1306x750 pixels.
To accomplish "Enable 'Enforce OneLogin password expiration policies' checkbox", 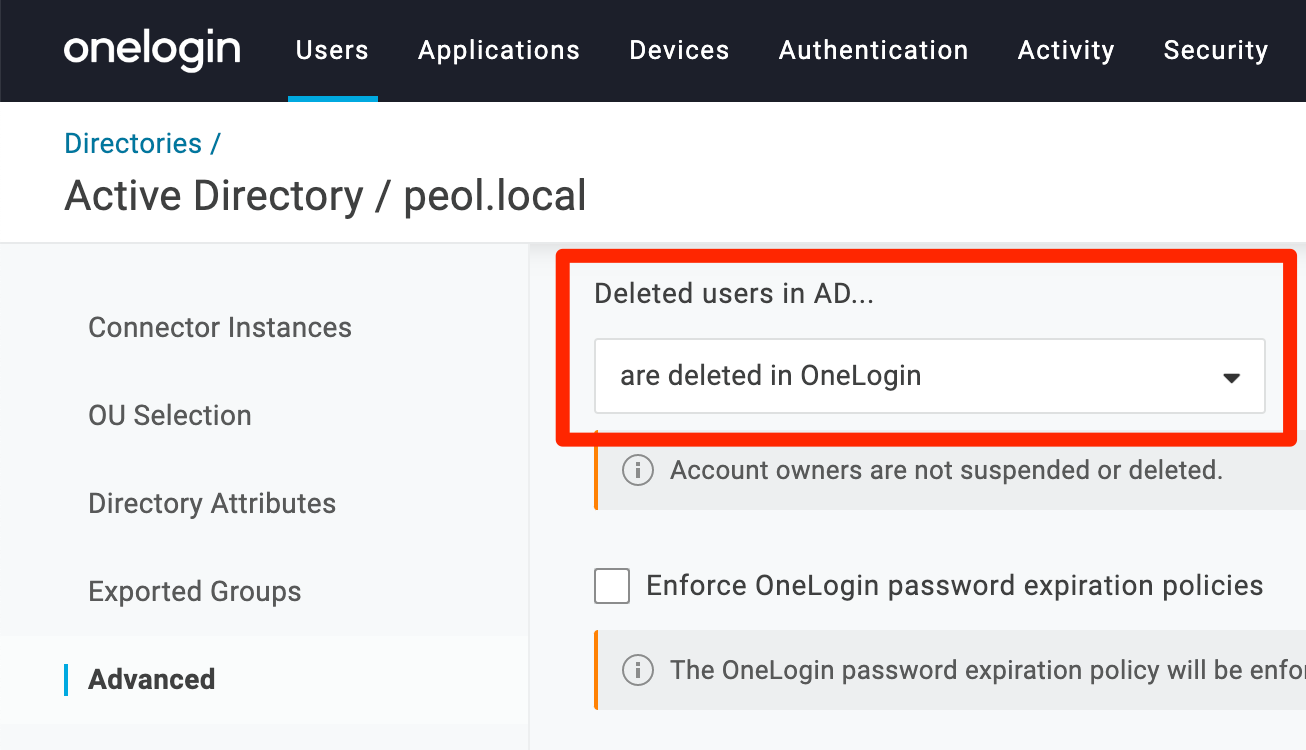I will (x=612, y=585).
